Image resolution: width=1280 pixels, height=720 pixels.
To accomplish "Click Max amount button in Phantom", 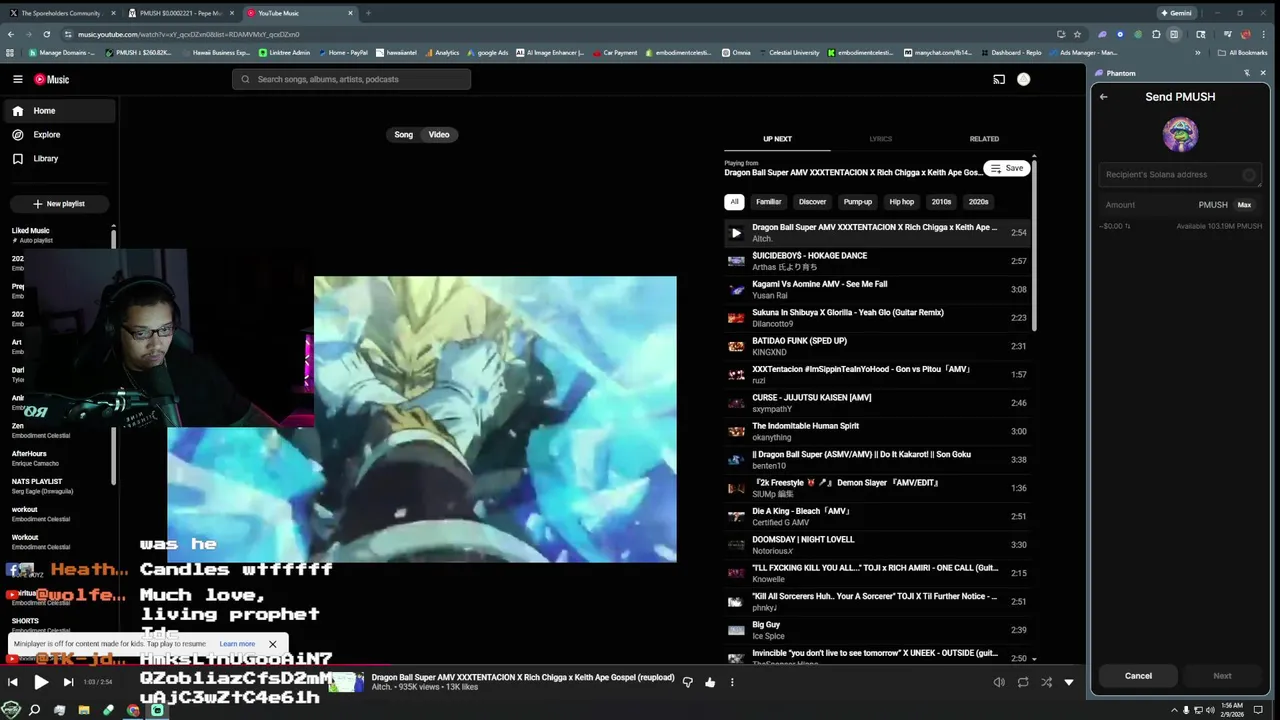I will point(1244,205).
